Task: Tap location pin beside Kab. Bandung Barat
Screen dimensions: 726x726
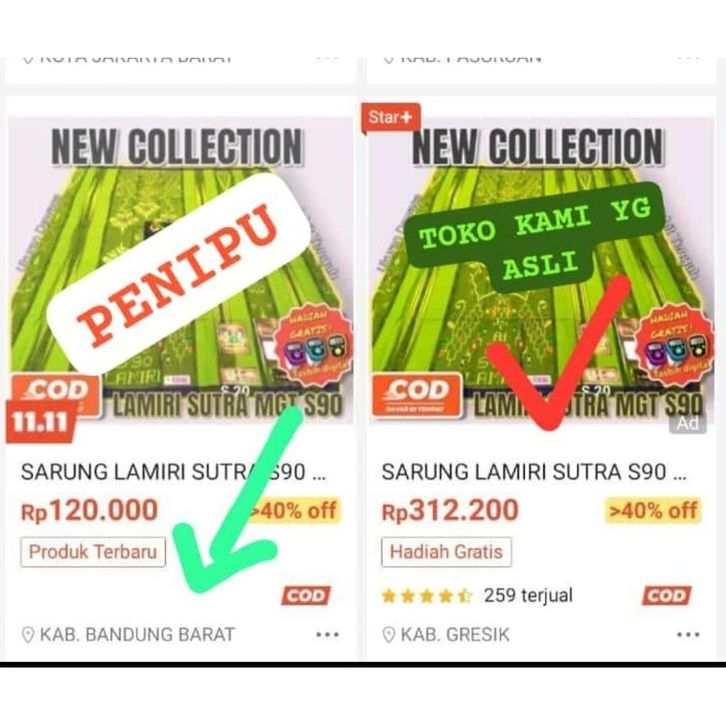Action: pyautogui.click(x=28, y=634)
